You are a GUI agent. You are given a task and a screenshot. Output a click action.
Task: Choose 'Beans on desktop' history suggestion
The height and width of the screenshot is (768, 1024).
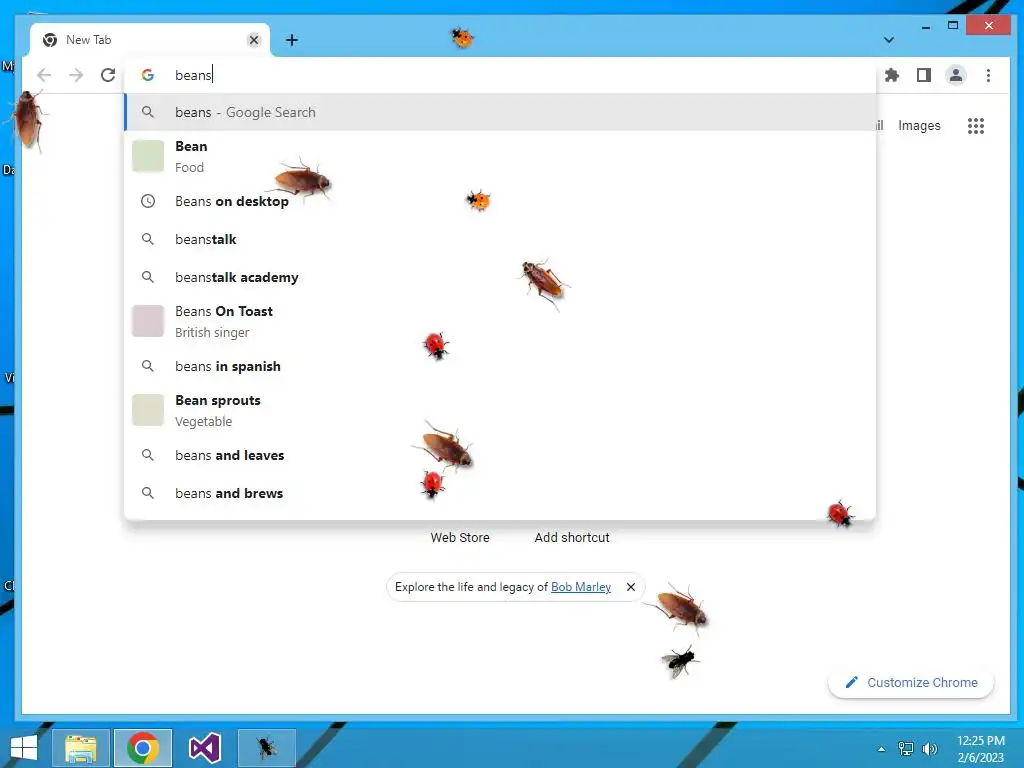click(x=500, y=201)
